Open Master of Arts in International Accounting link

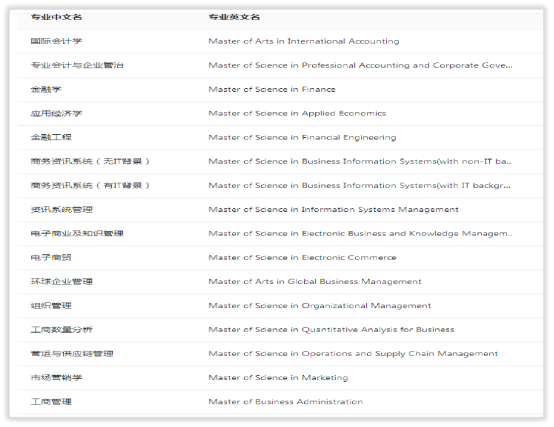coord(304,41)
